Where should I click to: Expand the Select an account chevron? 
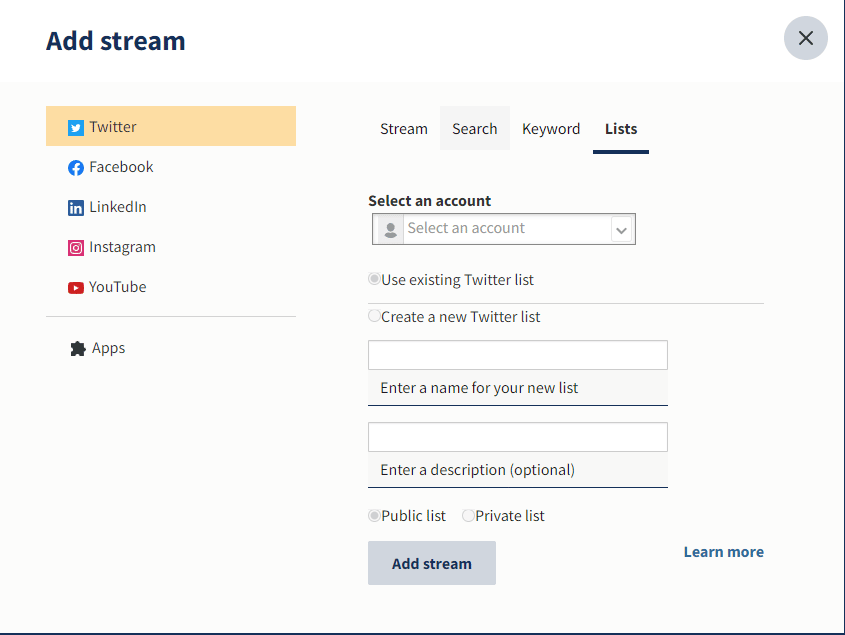pos(621,230)
